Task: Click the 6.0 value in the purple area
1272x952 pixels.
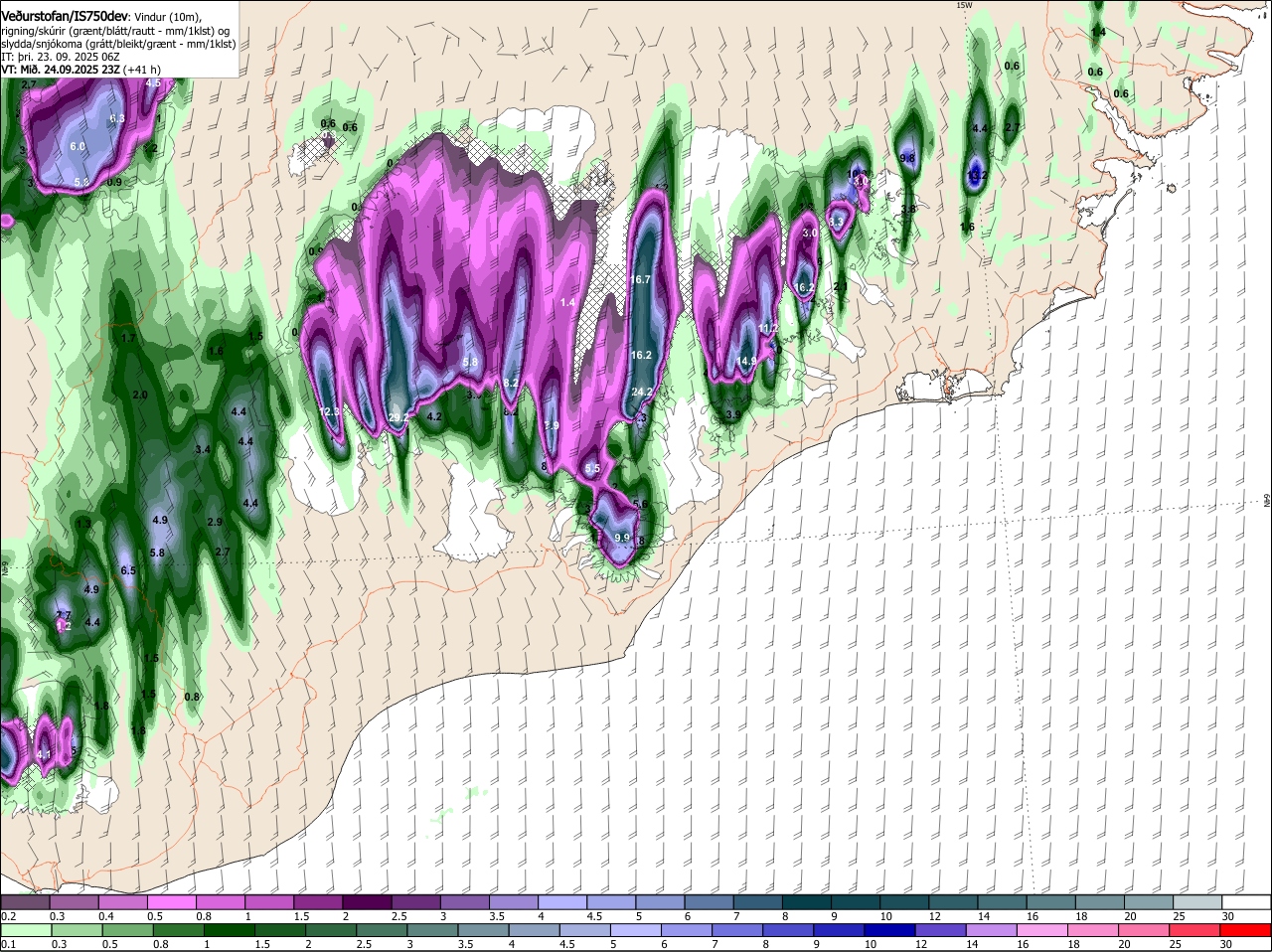Action: [x=79, y=146]
